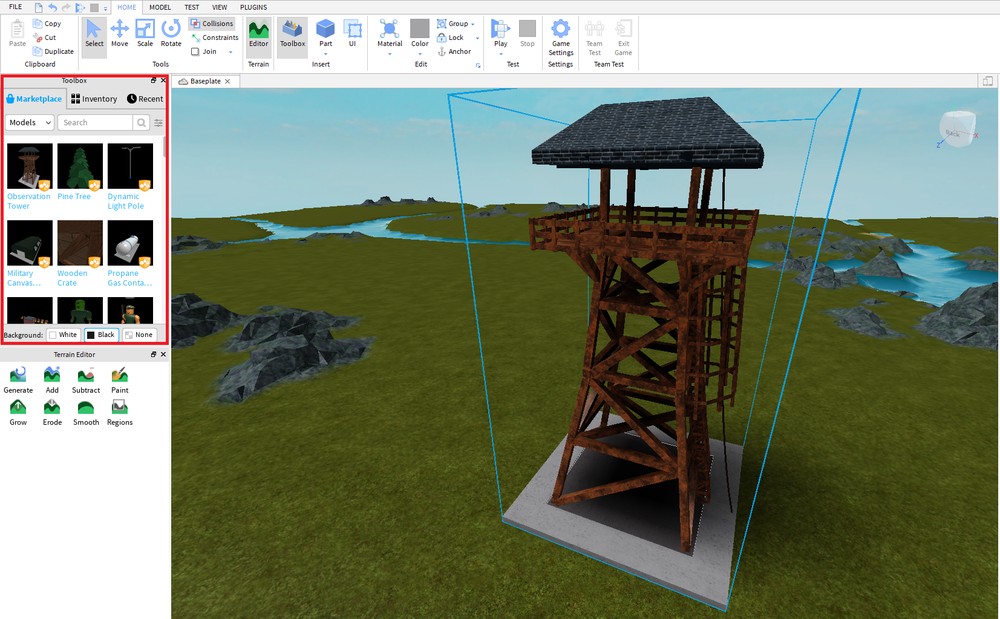Select the Move tool
The height and width of the screenshot is (619, 1000).
coord(119,35)
